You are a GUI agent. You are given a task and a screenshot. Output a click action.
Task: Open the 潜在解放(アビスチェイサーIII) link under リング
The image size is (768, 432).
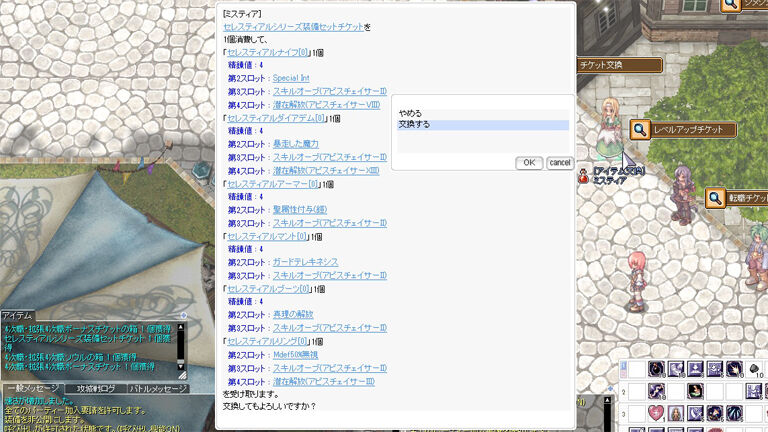pyautogui.click(x=324, y=382)
